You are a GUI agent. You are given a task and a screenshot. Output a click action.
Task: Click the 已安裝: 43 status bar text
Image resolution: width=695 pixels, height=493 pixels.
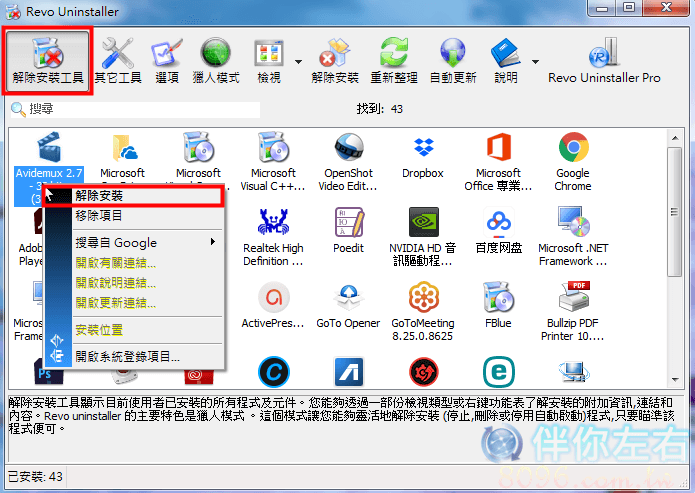click(x=35, y=477)
